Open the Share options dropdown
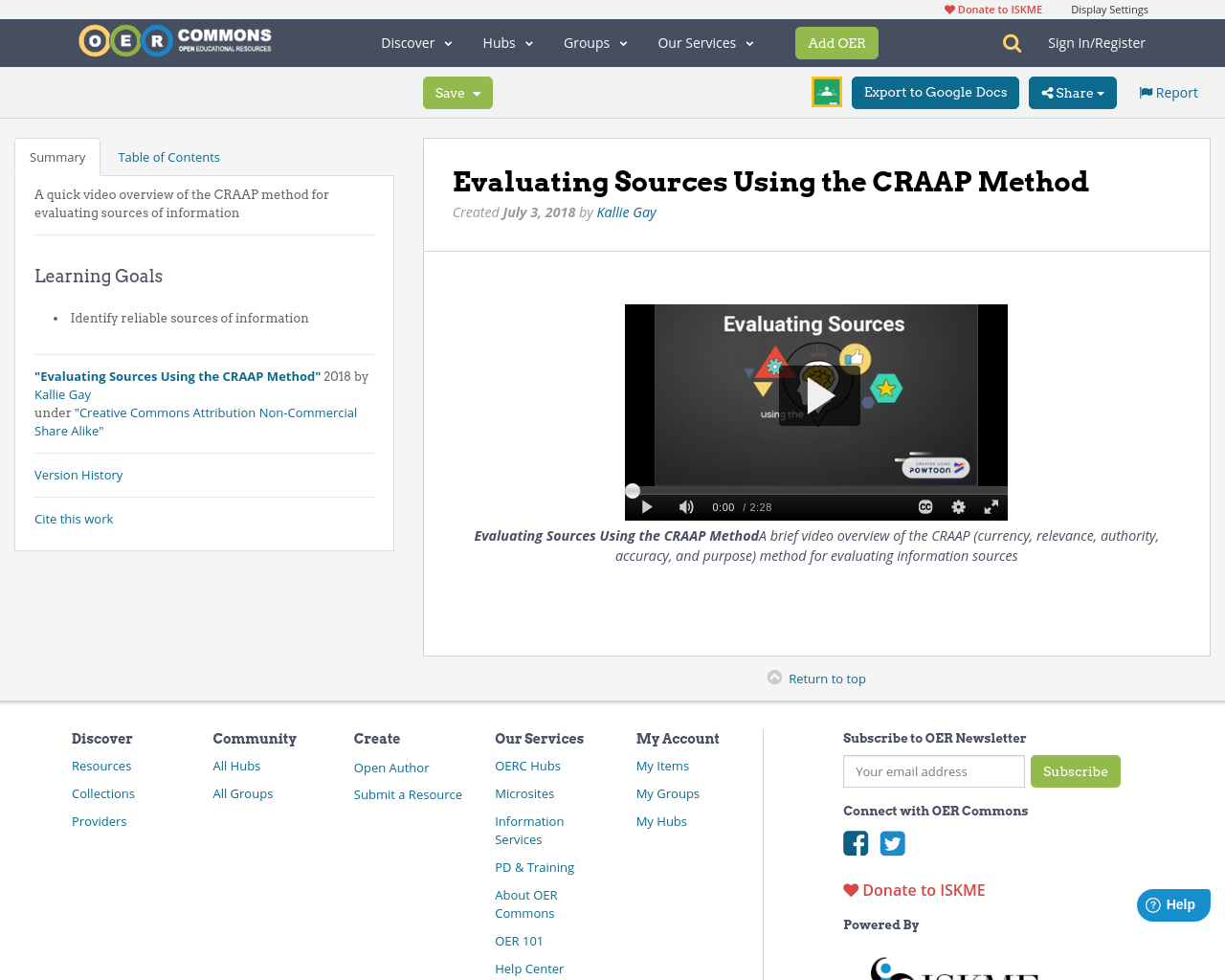The height and width of the screenshot is (980, 1225). [1072, 92]
